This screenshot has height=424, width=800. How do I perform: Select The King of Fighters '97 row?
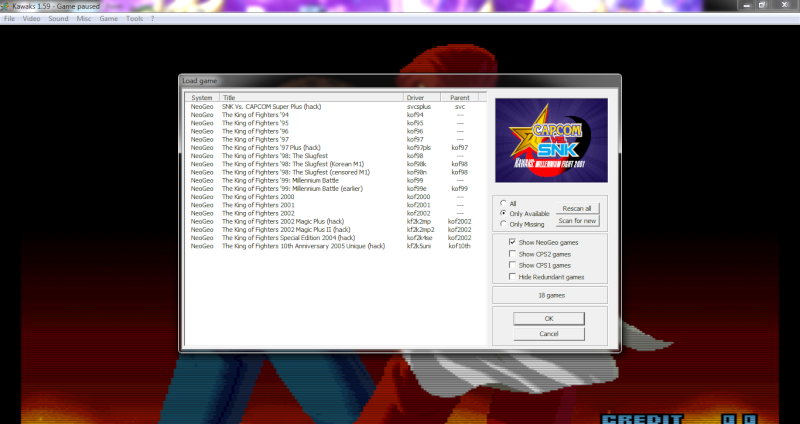[335, 139]
